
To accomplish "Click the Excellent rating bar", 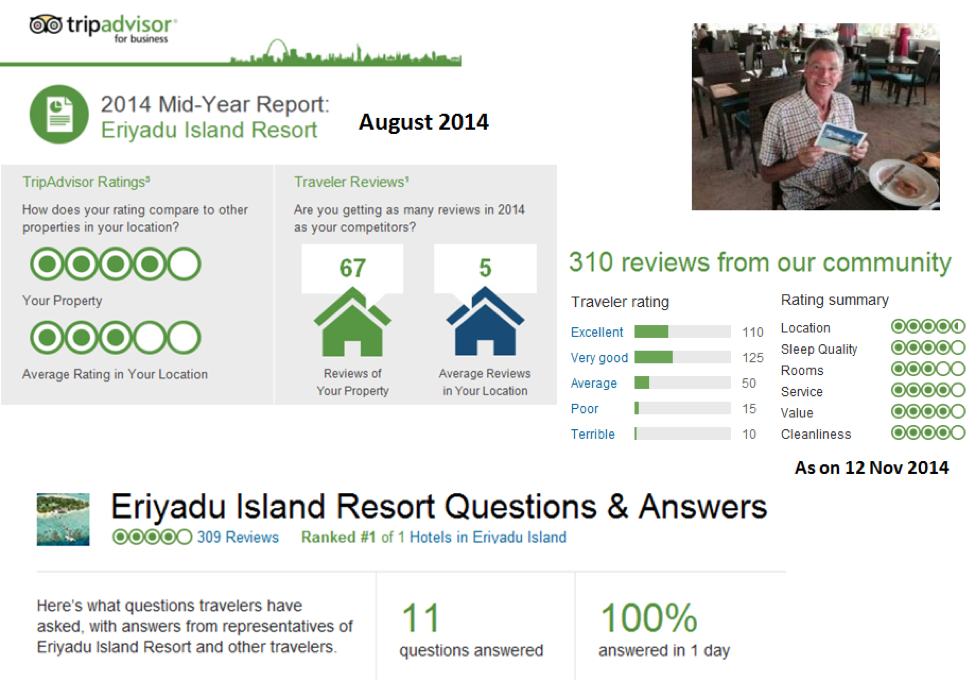I will click(682, 332).
